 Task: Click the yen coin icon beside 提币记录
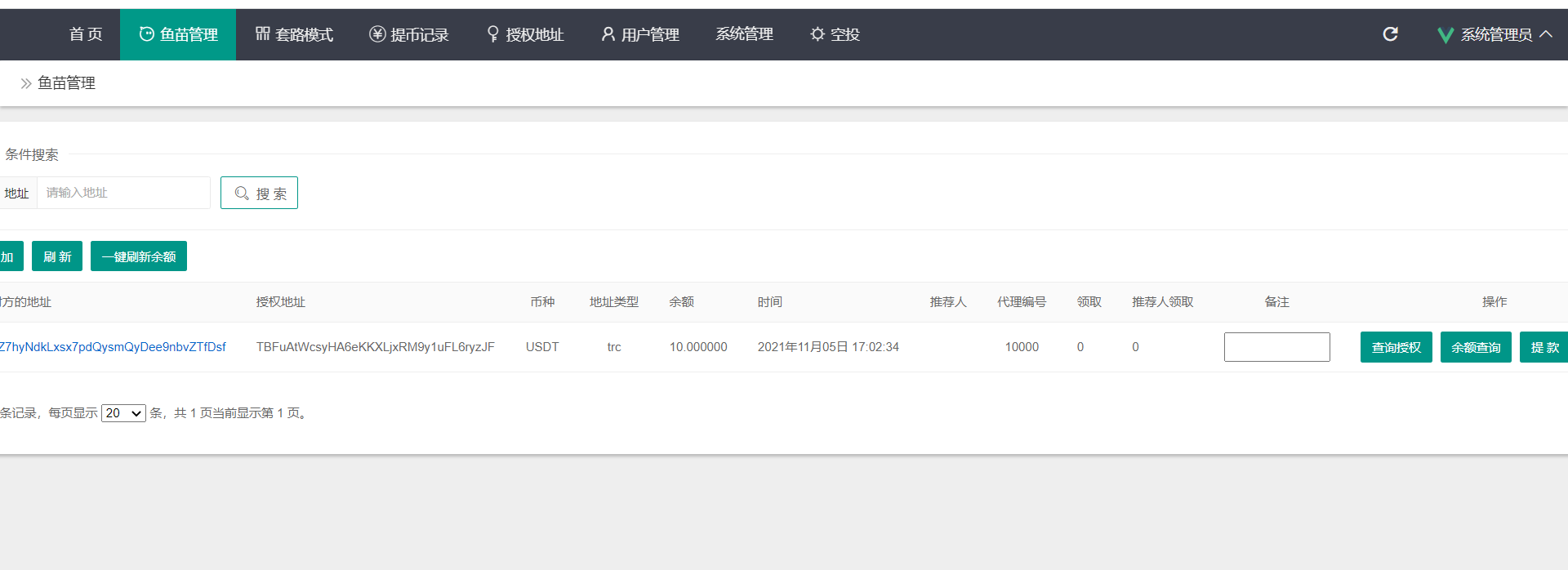(377, 33)
